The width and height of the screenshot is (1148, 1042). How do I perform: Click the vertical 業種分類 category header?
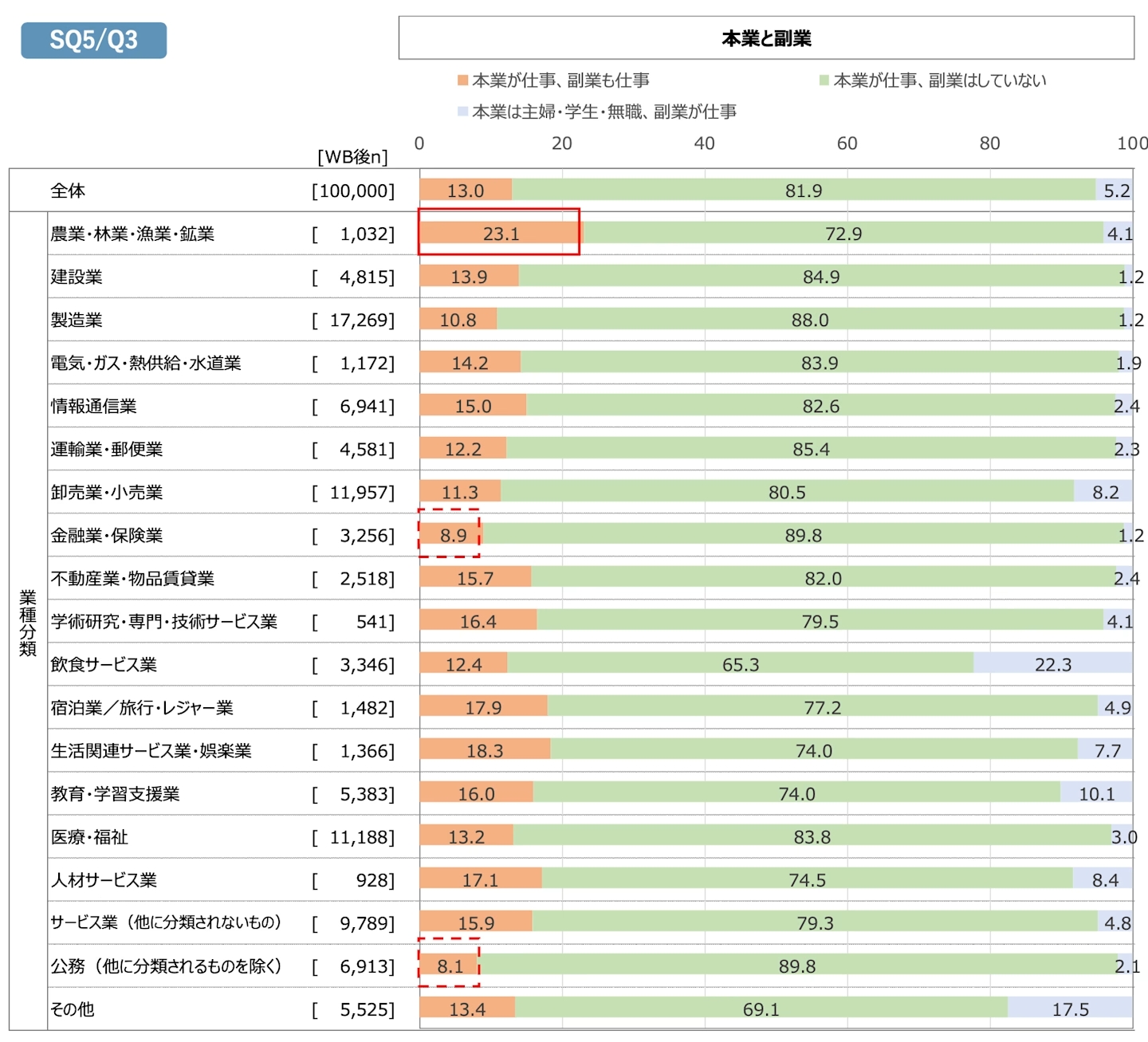pos(28,622)
